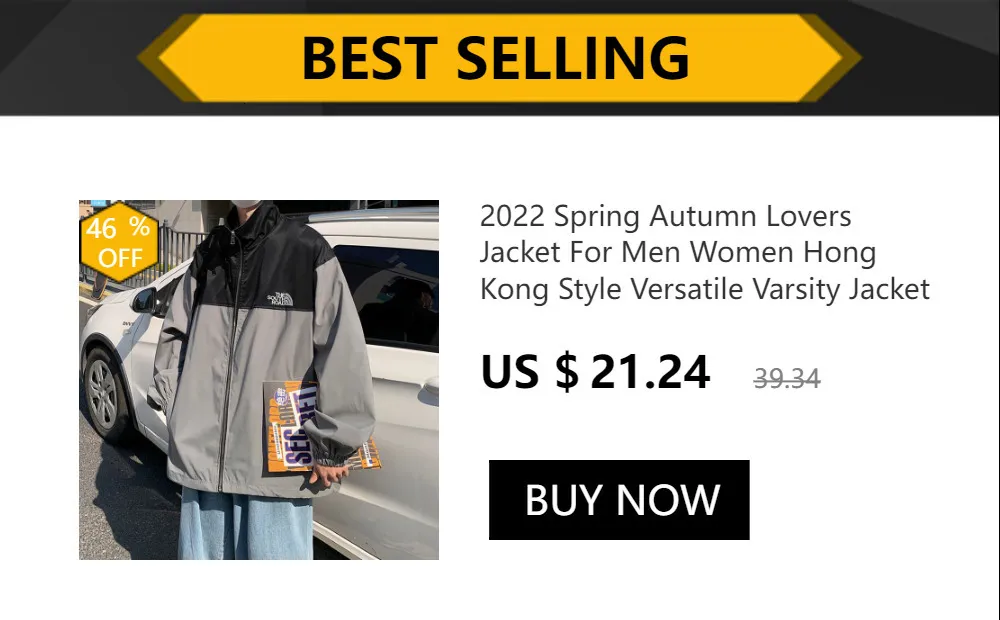
Task: Open the jacket product thumbnail image
Action: click(259, 380)
